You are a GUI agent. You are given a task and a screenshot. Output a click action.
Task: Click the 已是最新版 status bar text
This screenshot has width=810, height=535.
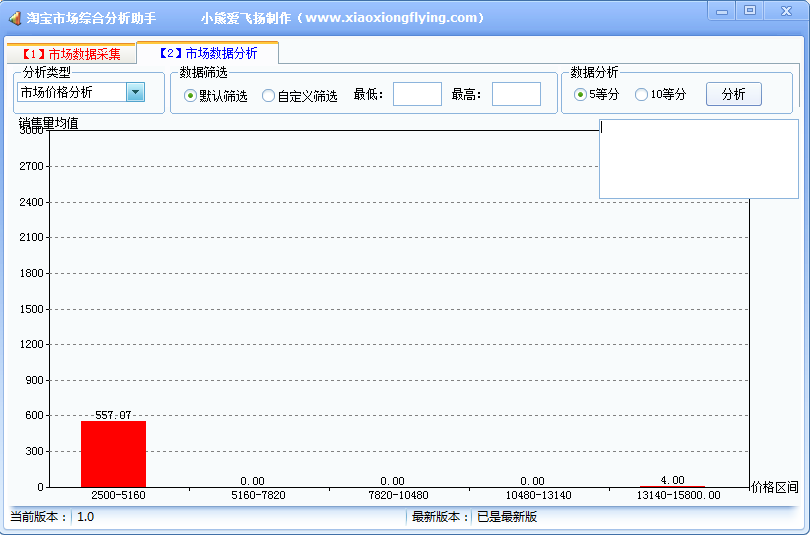click(x=507, y=517)
